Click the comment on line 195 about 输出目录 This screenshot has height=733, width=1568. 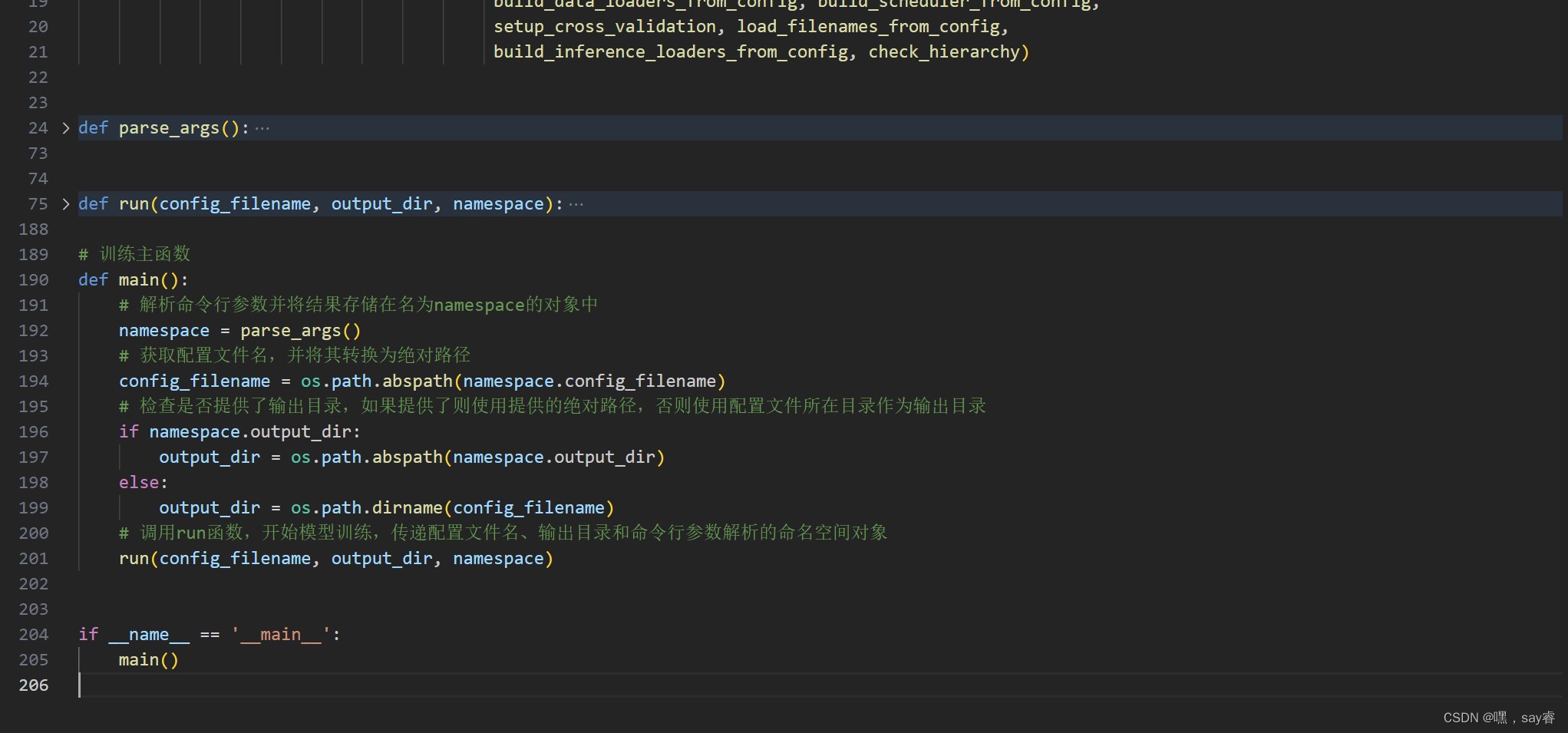553,406
